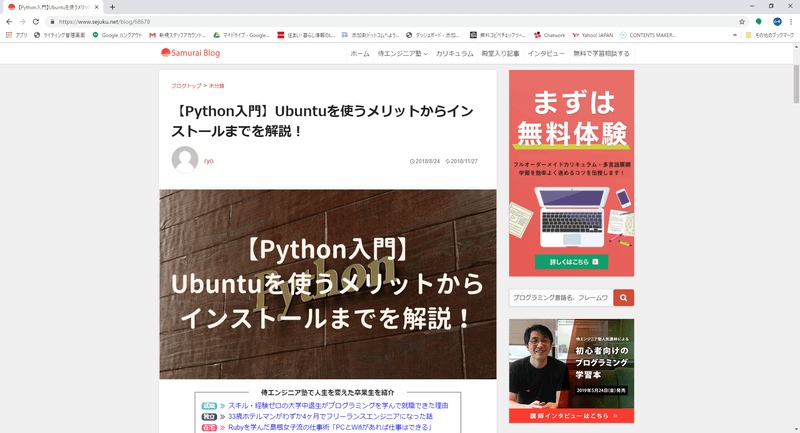Open 33歳ホテルマン フリーランス article link
Image resolution: width=800 pixels, height=433 pixels.
click(330, 416)
